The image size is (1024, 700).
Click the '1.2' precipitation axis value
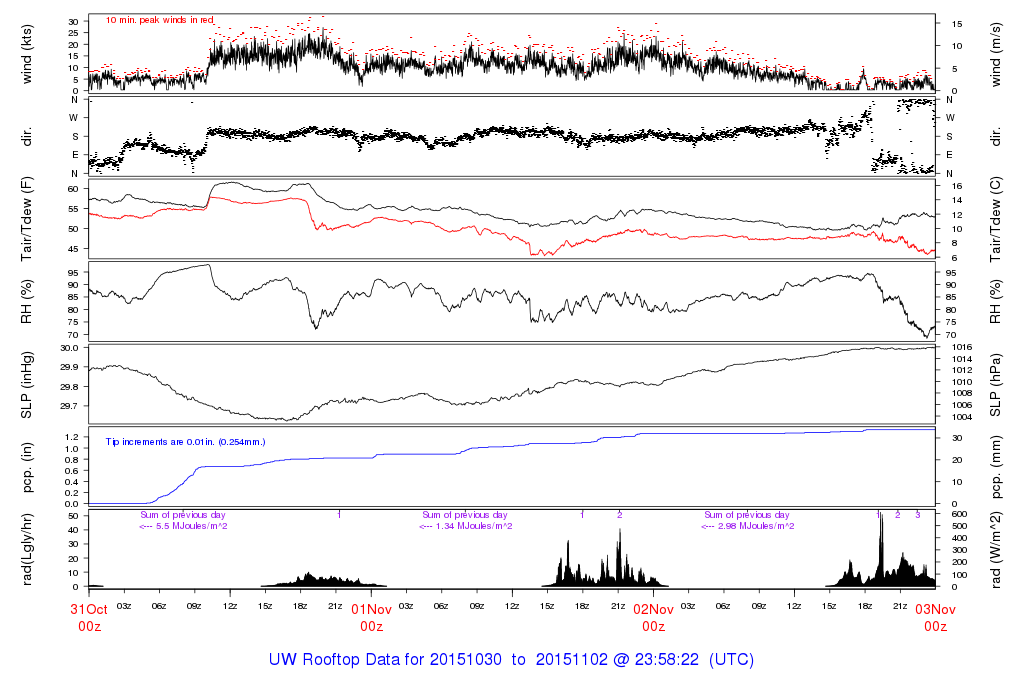[72, 437]
